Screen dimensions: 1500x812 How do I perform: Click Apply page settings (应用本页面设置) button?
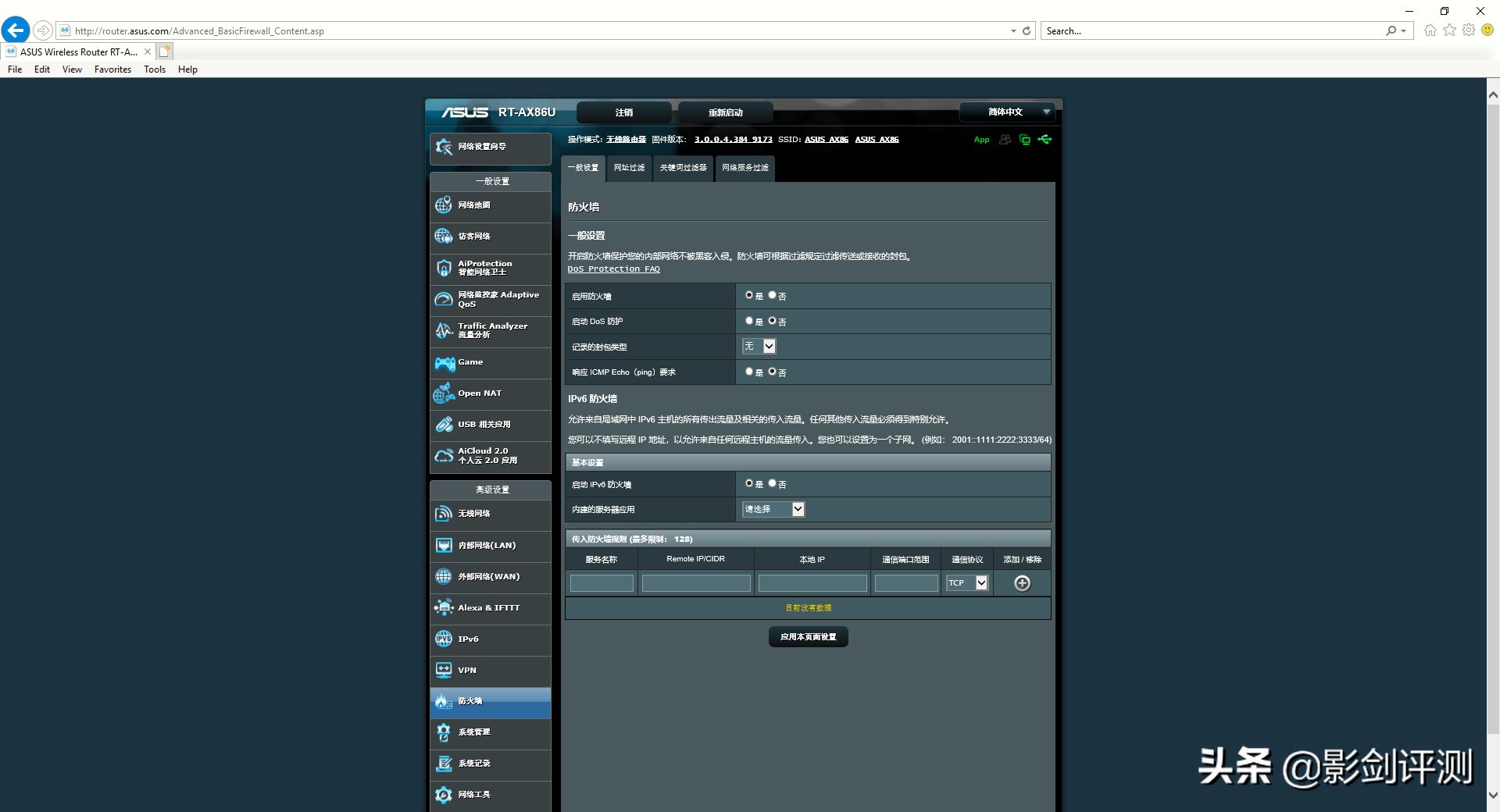click(809, 637)
